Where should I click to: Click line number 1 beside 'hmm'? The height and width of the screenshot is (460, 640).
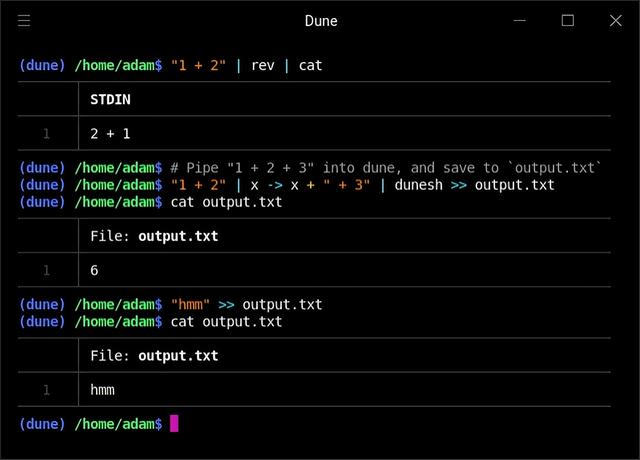pos(47,390)
